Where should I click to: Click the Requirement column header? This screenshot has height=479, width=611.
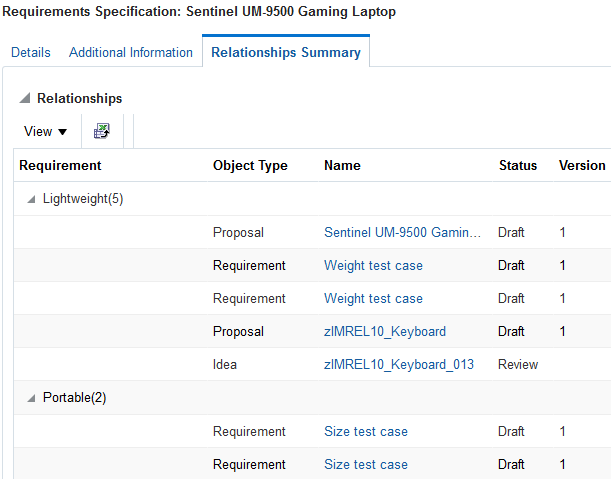60,165
